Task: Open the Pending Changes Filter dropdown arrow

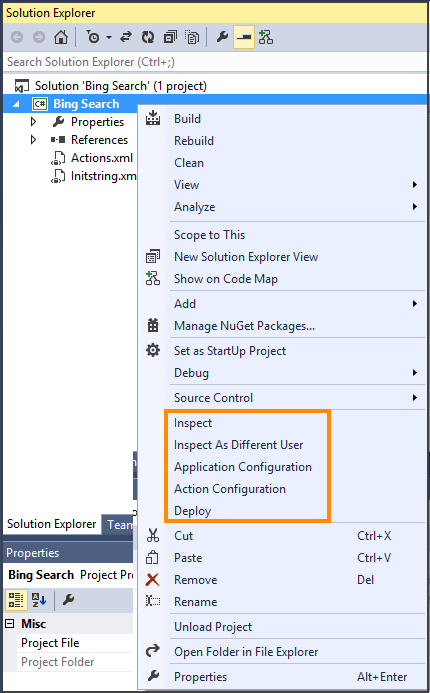Action: click(x=109, y=38)
